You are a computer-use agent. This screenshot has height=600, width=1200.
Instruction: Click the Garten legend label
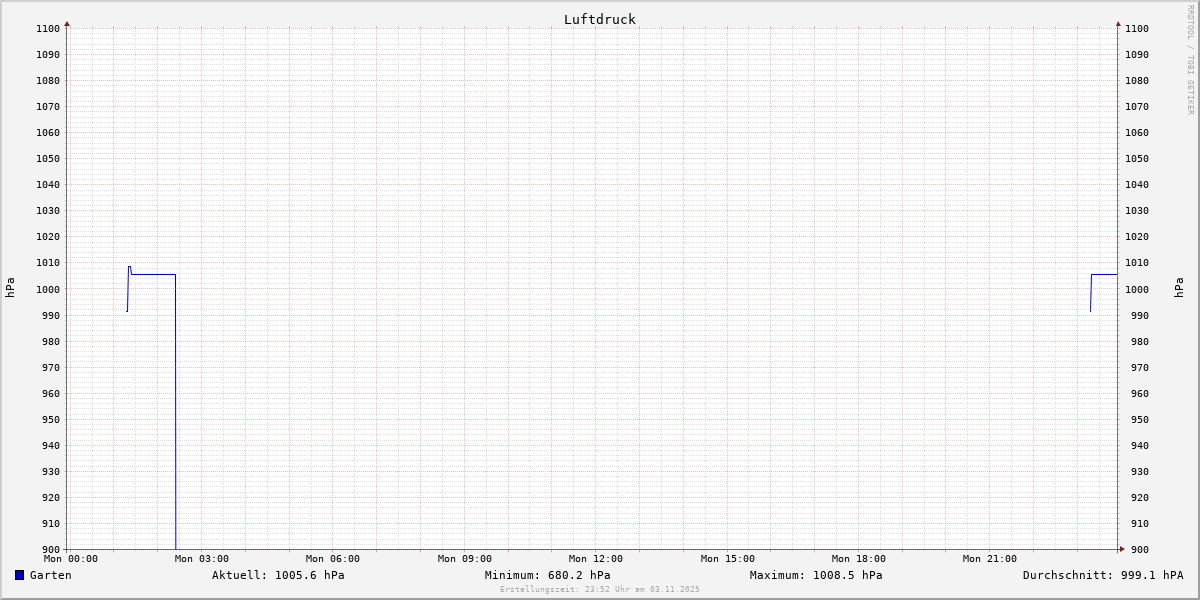pos(50,575)
